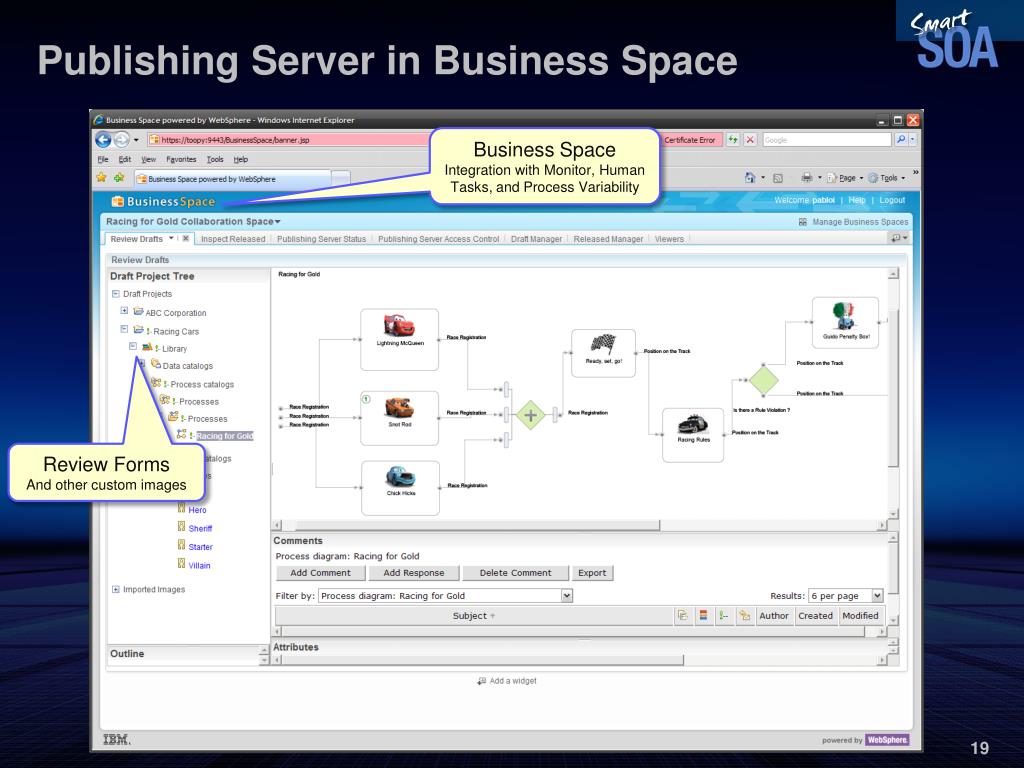The width and height of the screenshot is (1024, 768).
Task: Click the folder column icon before Author
Action: click(744, 615)
